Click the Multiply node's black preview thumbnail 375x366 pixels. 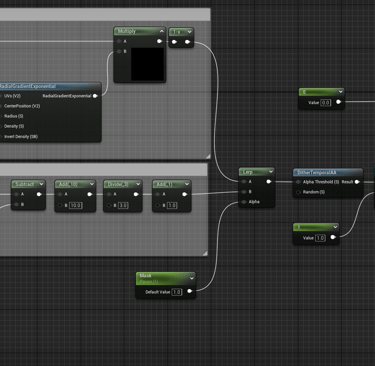point(147,64)
